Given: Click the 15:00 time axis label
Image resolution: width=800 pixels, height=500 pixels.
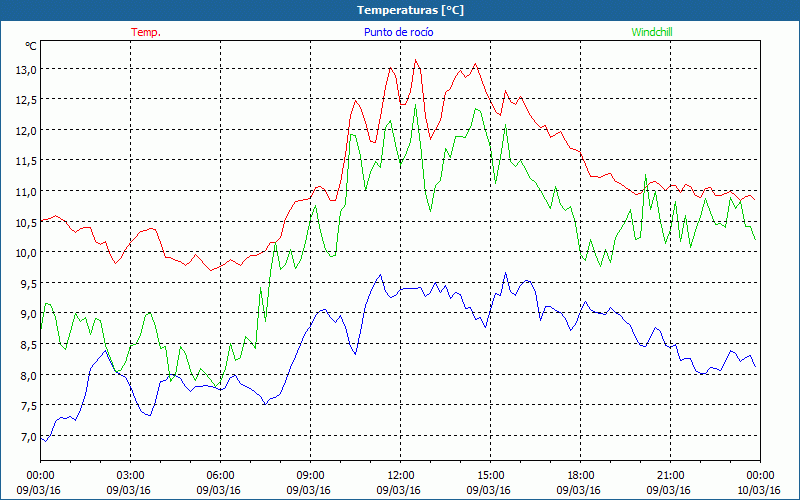Looking at the screenshot, I should [x=490, y=476].
